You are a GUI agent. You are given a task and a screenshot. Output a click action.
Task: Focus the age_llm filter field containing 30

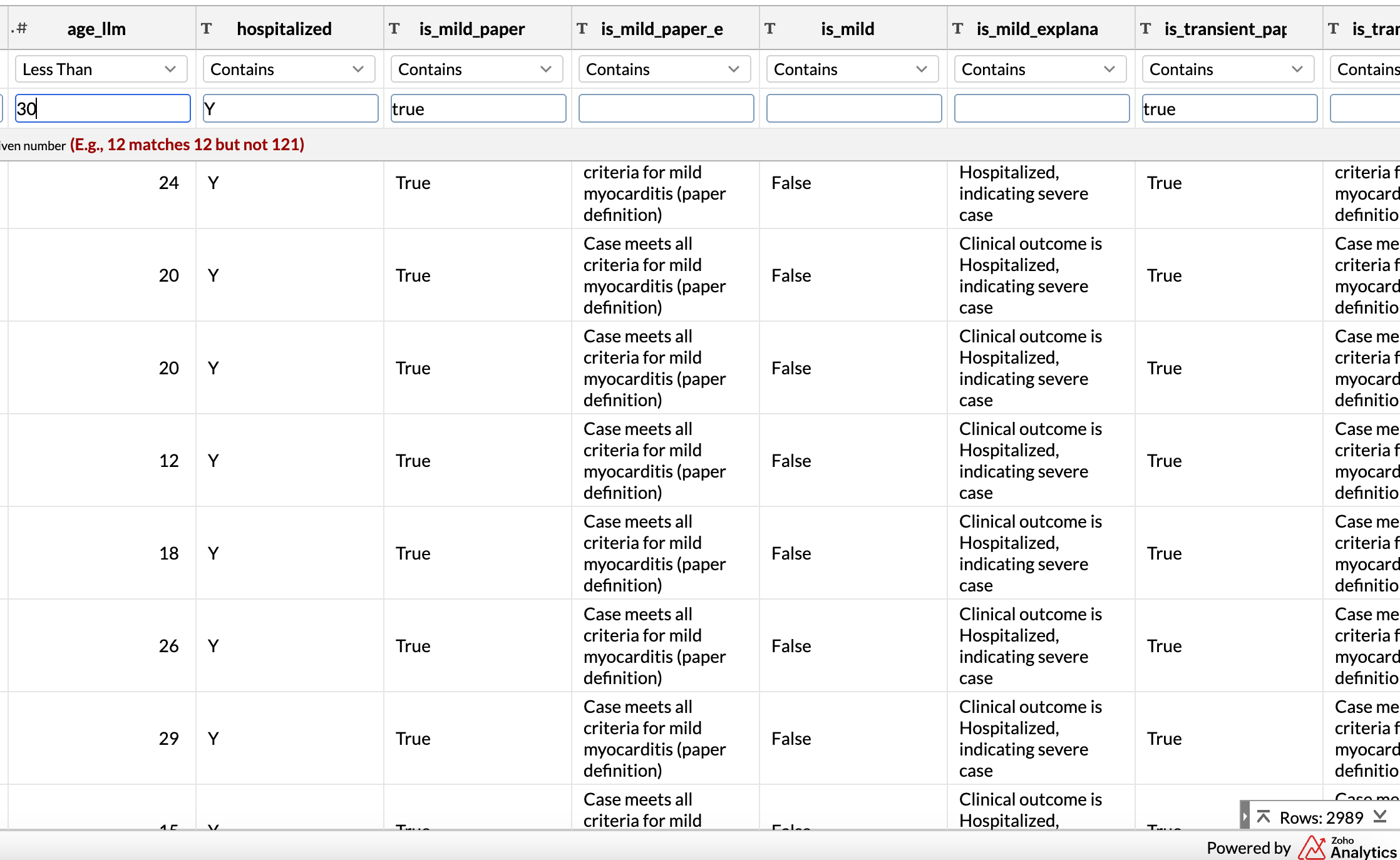point(103,109)
